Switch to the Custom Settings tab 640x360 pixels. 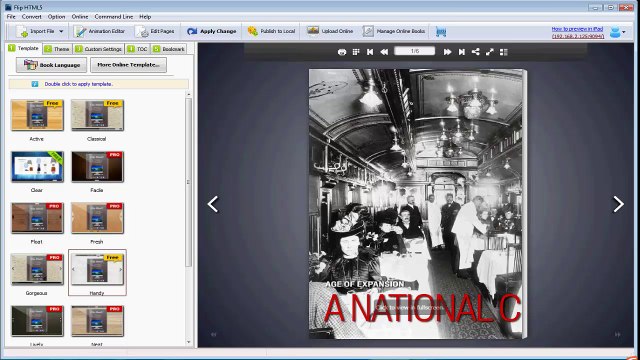(98, 49)
